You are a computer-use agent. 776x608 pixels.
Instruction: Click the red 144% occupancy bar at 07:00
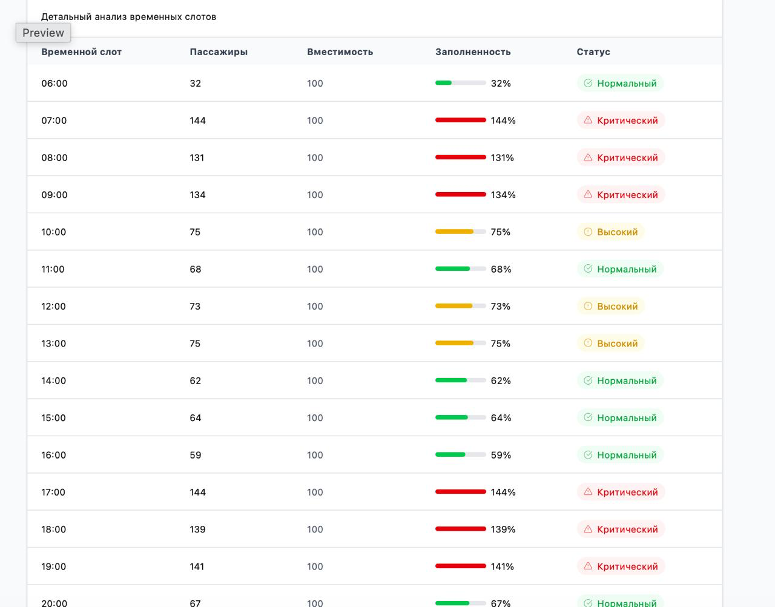coord(460,121)
